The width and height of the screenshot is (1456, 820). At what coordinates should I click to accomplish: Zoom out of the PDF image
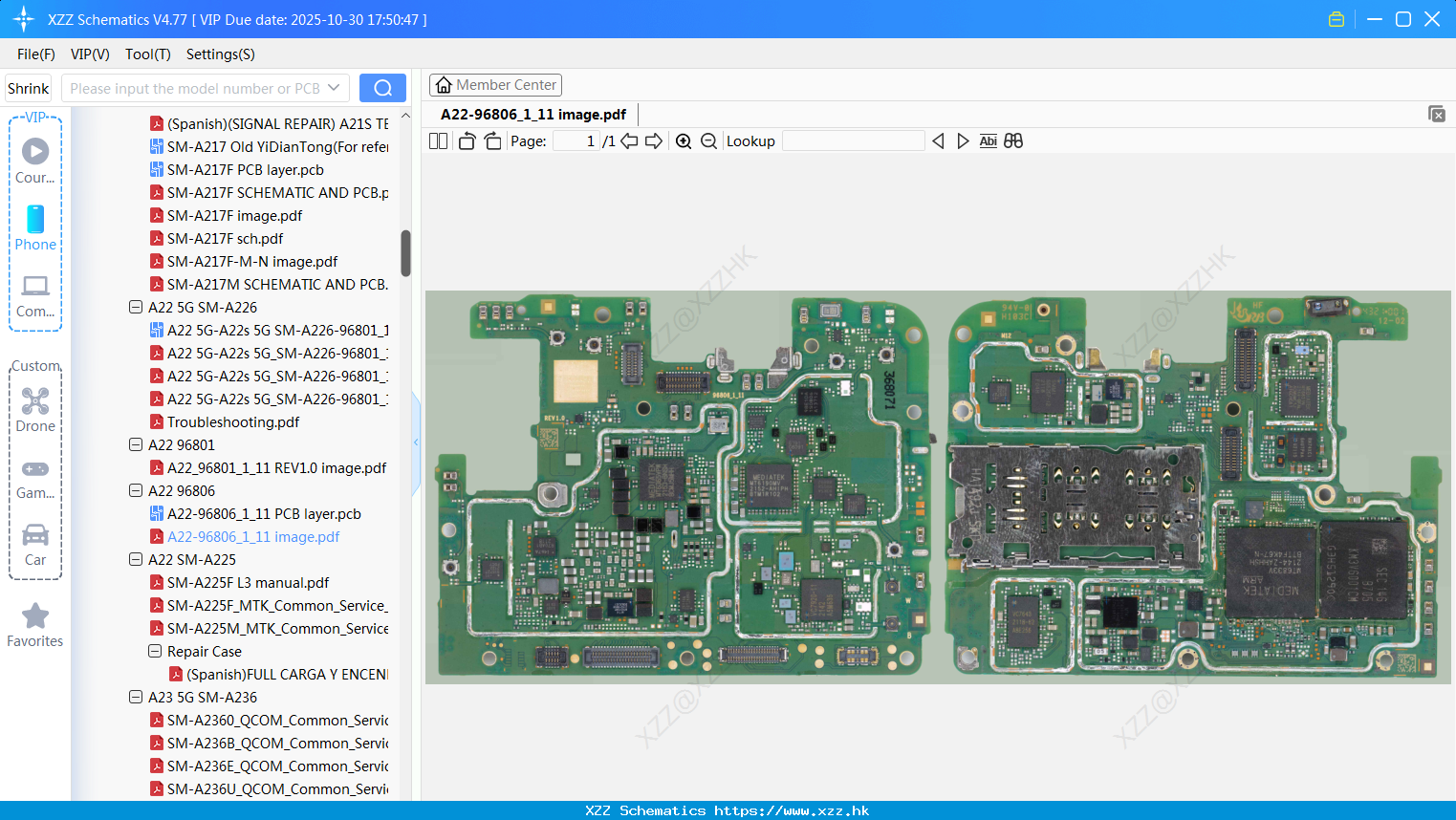[708, 141]
